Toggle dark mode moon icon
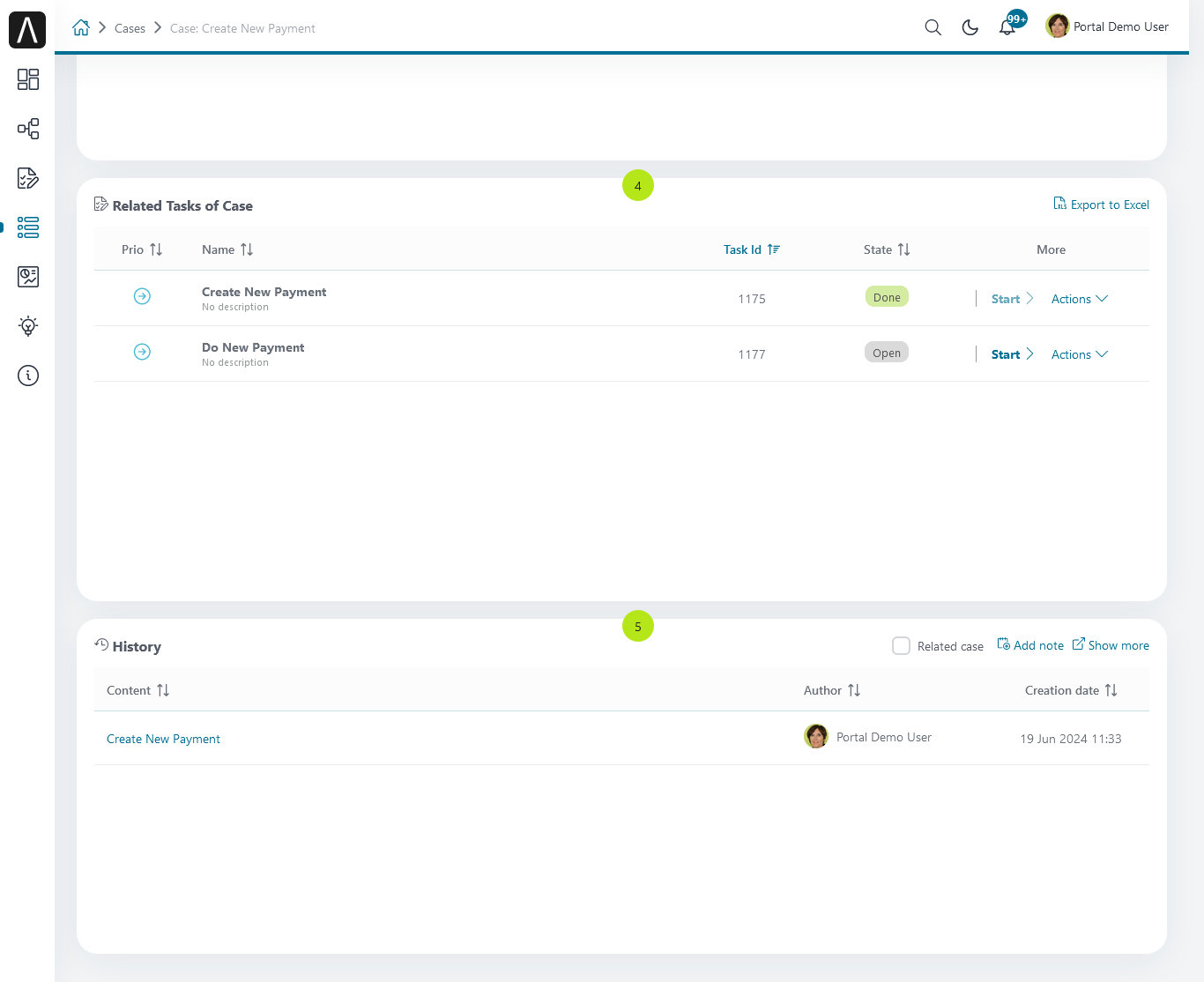Image resolution: width=1204 pixels, height=982 pixels. (970, 27)
